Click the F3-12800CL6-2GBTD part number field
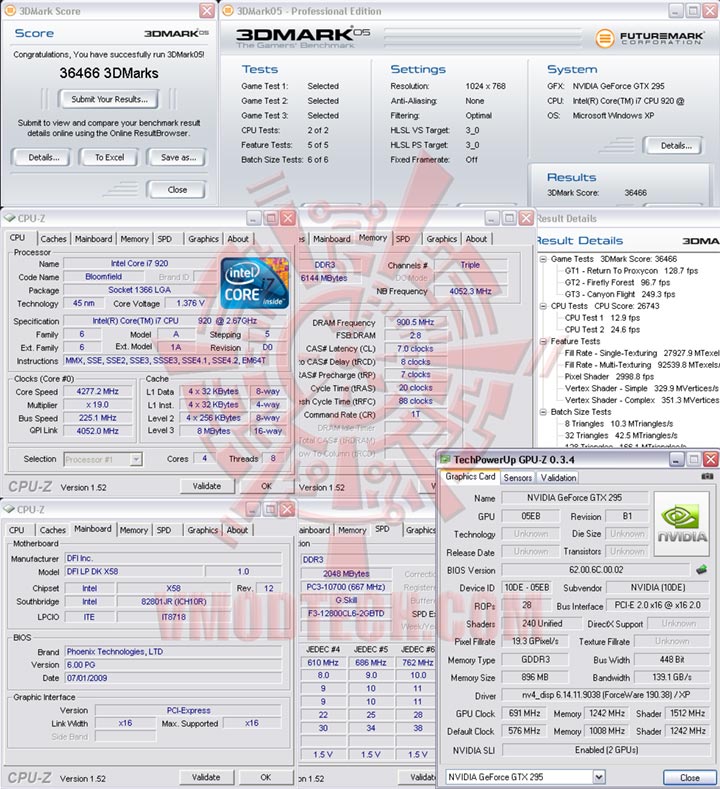Viewport: 720px width, 789px height. pyautogui.click(x=346, y=613)
